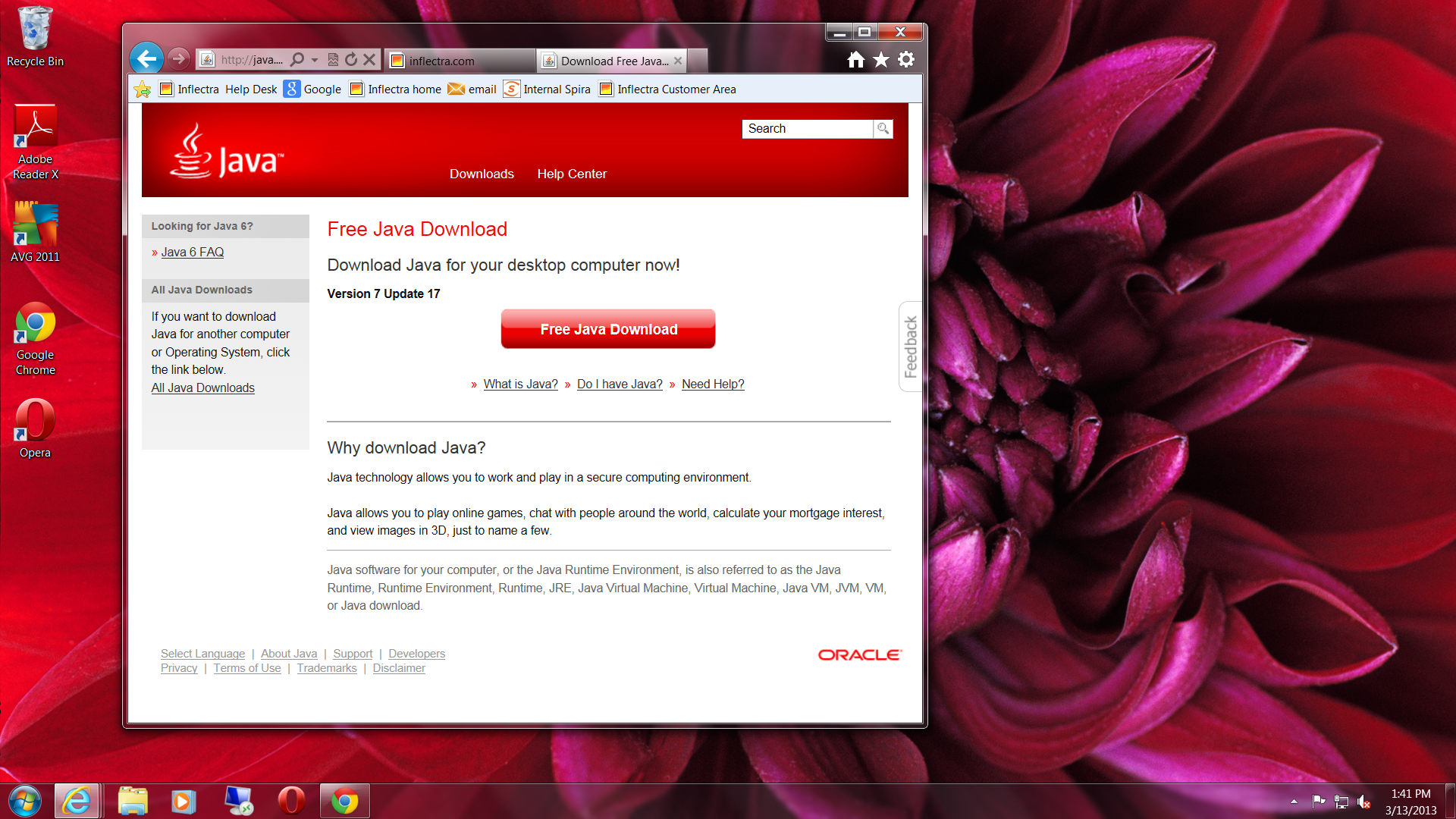This screenshot has width=1456, height=819.
Task: Click the Java site search magnifier
Action: (x=883, y=129)
